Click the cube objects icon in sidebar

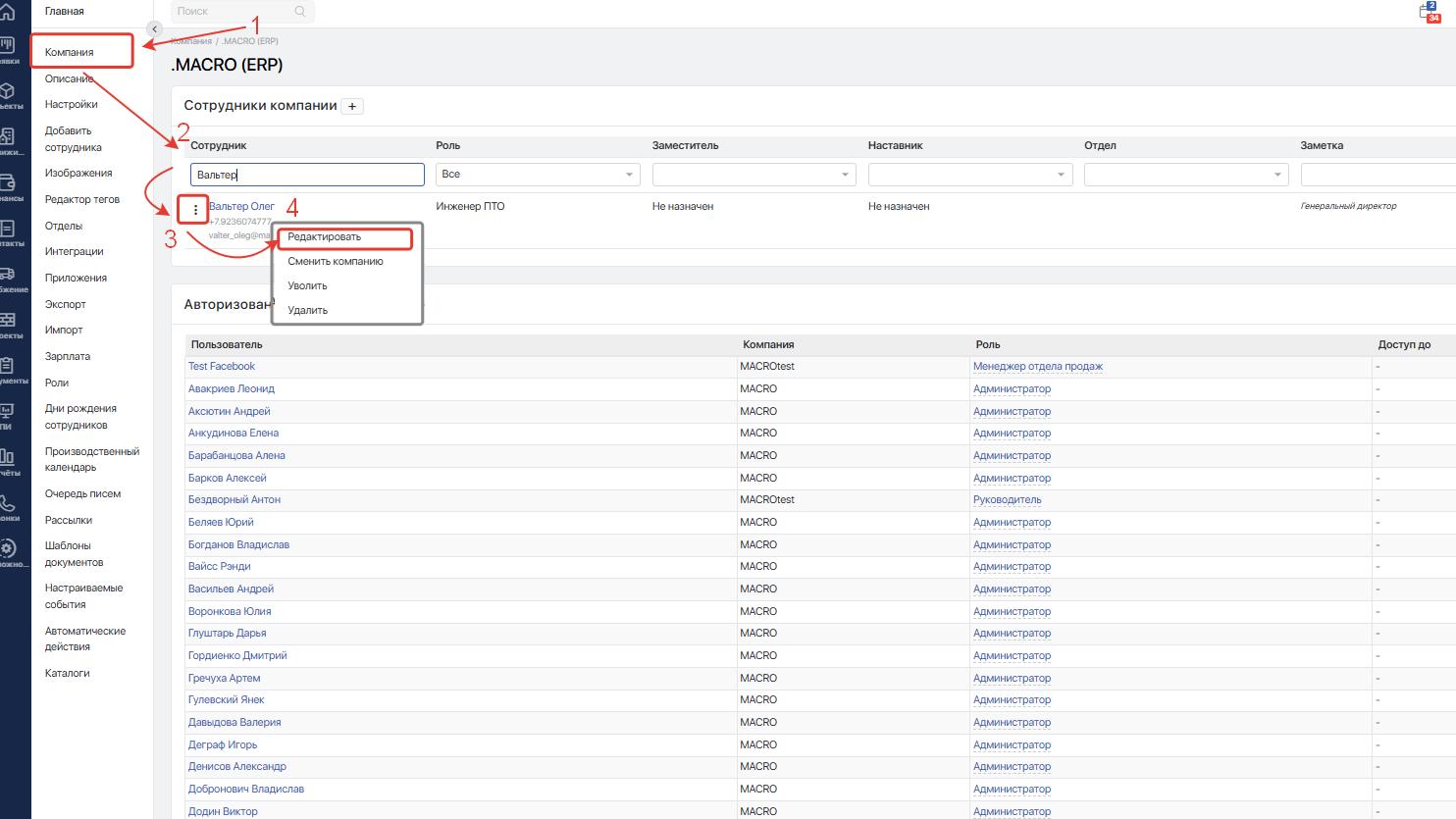[8, 91]
